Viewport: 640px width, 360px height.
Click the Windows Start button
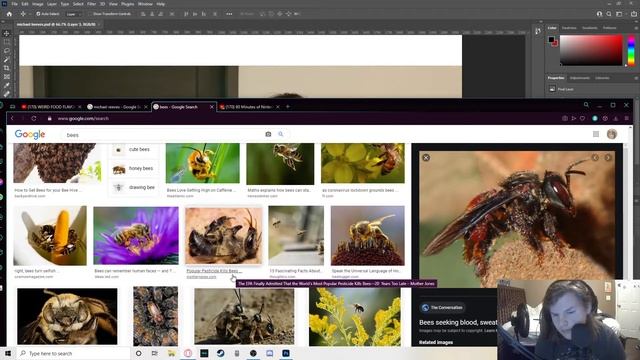[8, 353]
